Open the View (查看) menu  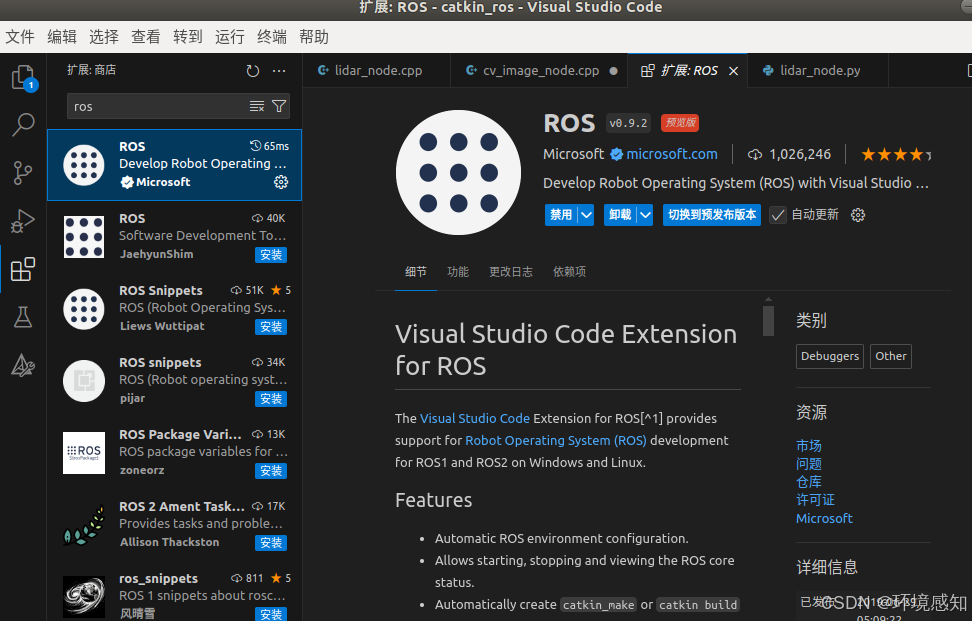click(146, 37)
